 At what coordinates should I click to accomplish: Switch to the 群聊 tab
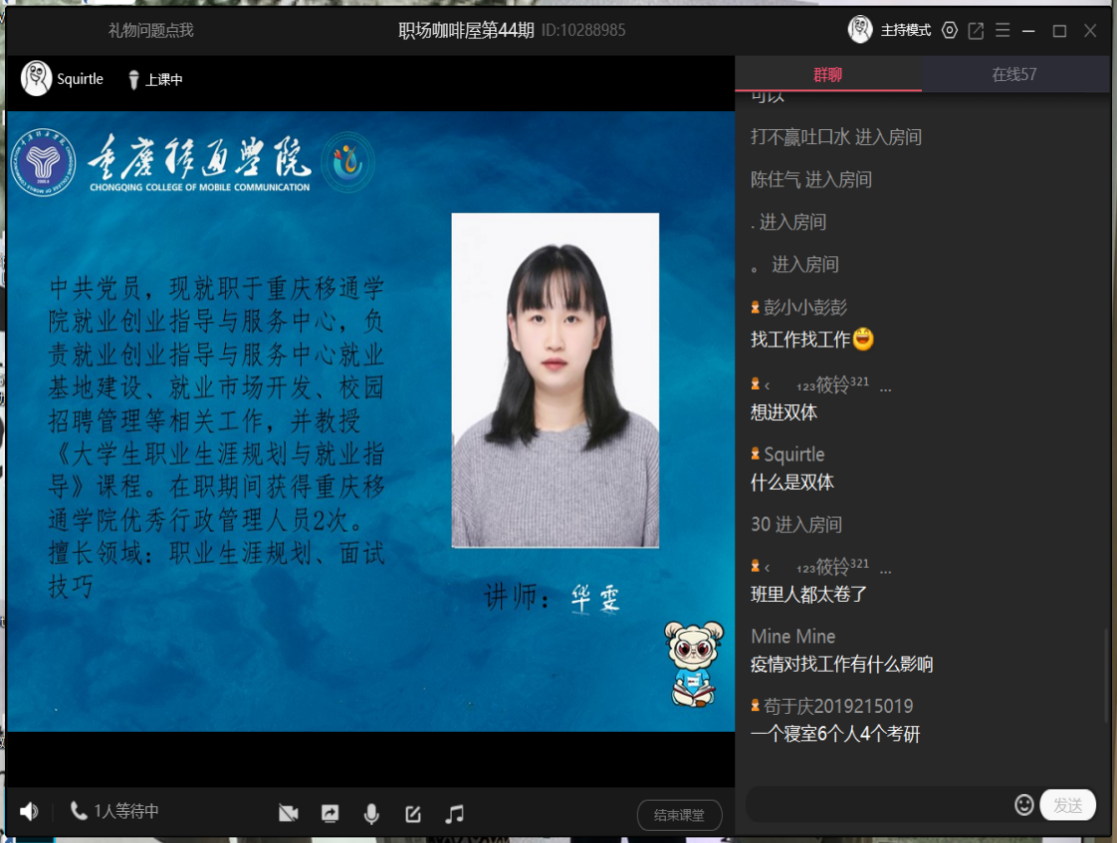coord(828,75)
